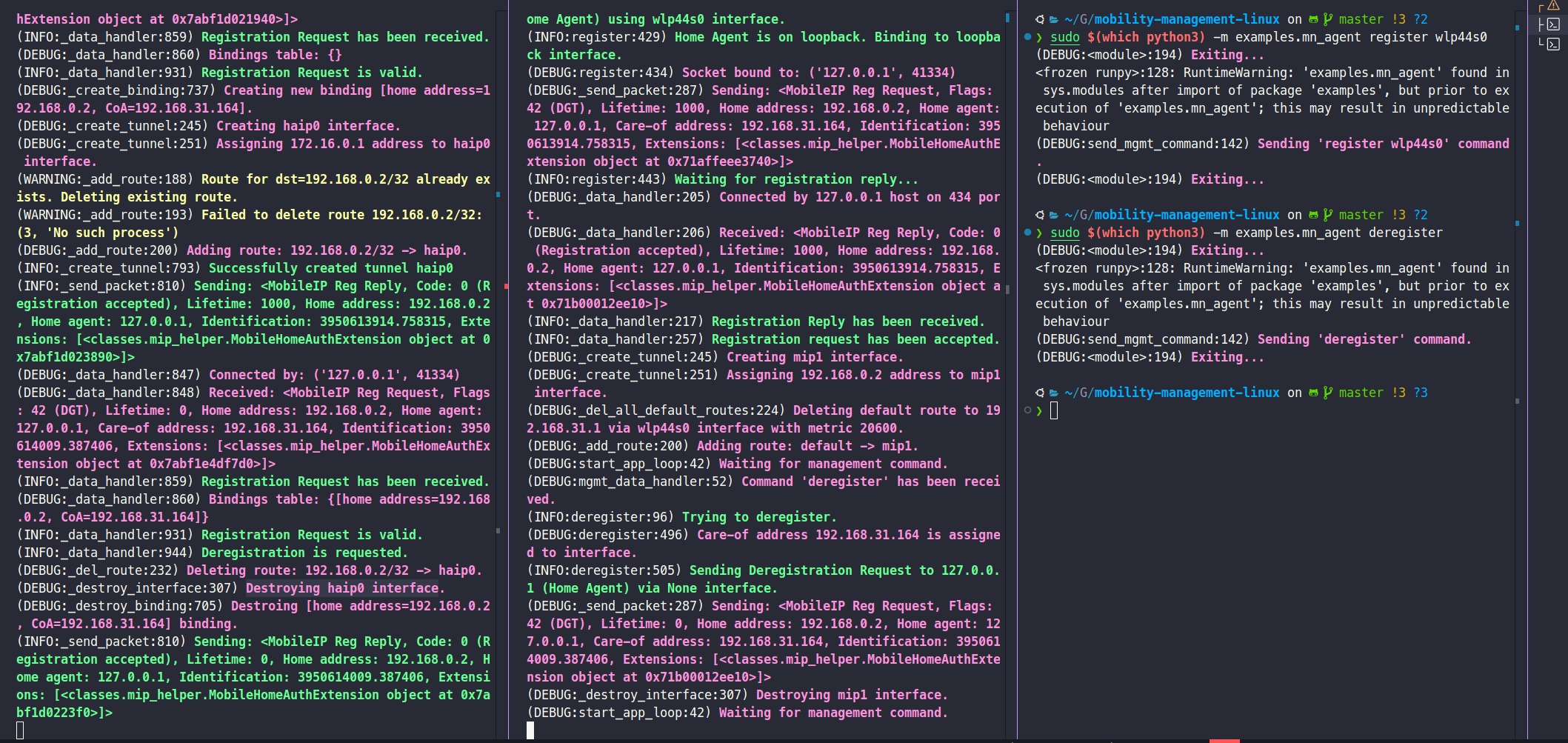
Task: Click 'Adding route: default -> mip1.' text
Action: coord(807,446)
